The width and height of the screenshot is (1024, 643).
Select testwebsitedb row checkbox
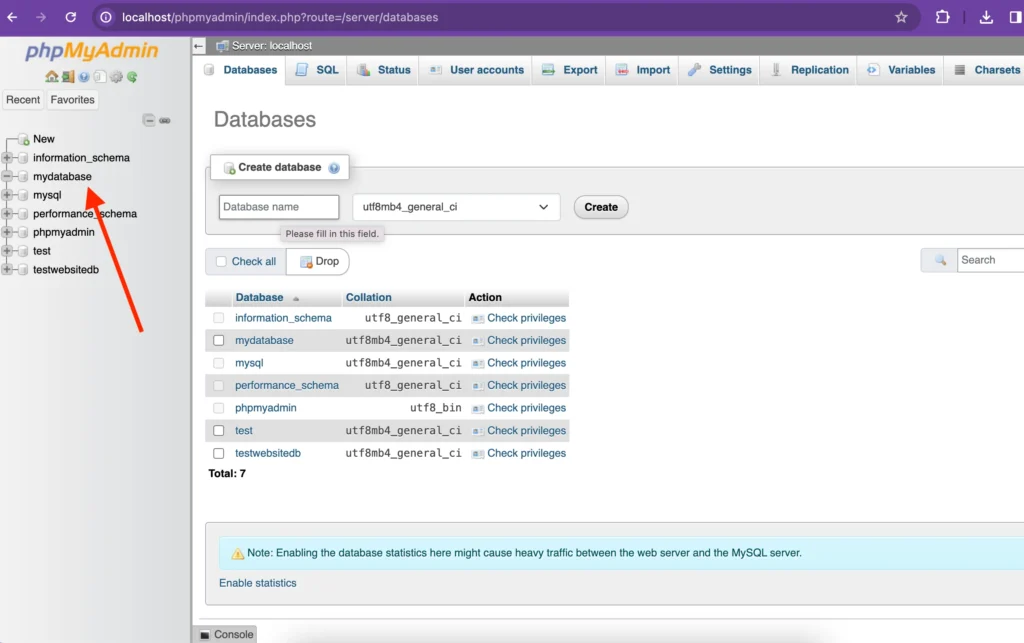(219, 453)
